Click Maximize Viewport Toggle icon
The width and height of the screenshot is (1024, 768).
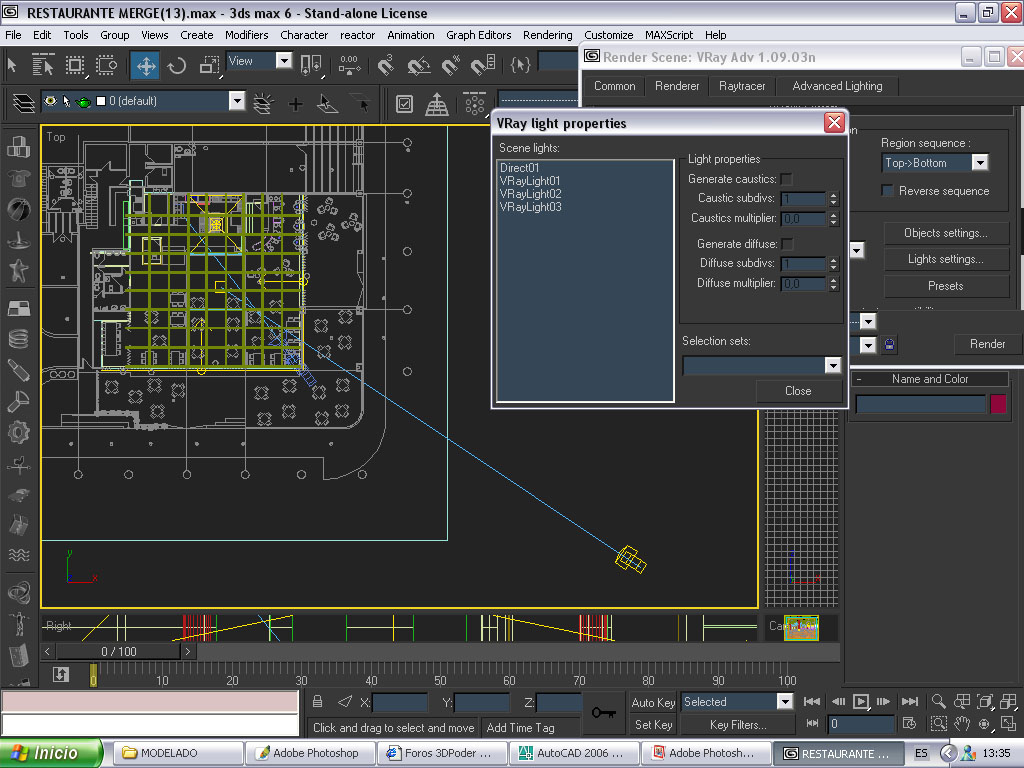pos(1008,724)
